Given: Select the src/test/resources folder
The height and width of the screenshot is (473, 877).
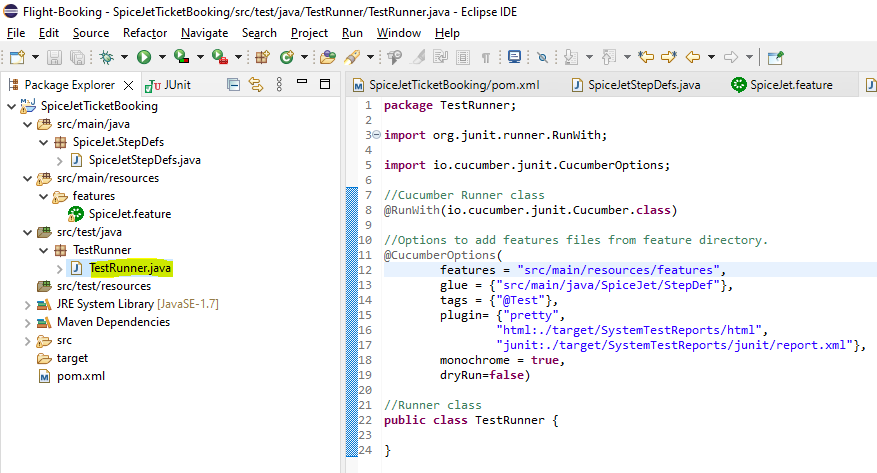Looking at the screenshot, I should [103, 286].
